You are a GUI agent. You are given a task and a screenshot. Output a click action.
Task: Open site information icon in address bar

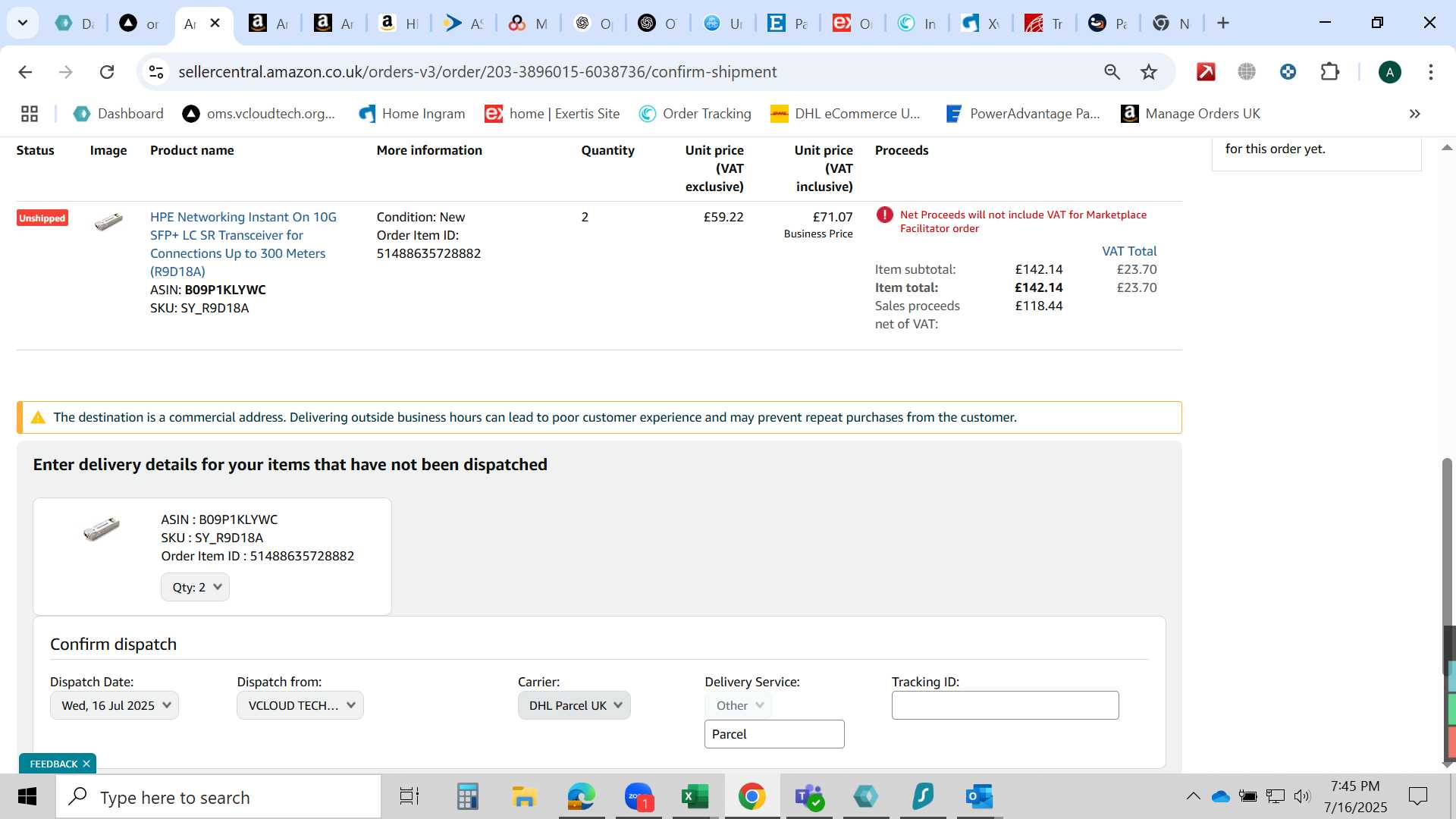(156, 72)
